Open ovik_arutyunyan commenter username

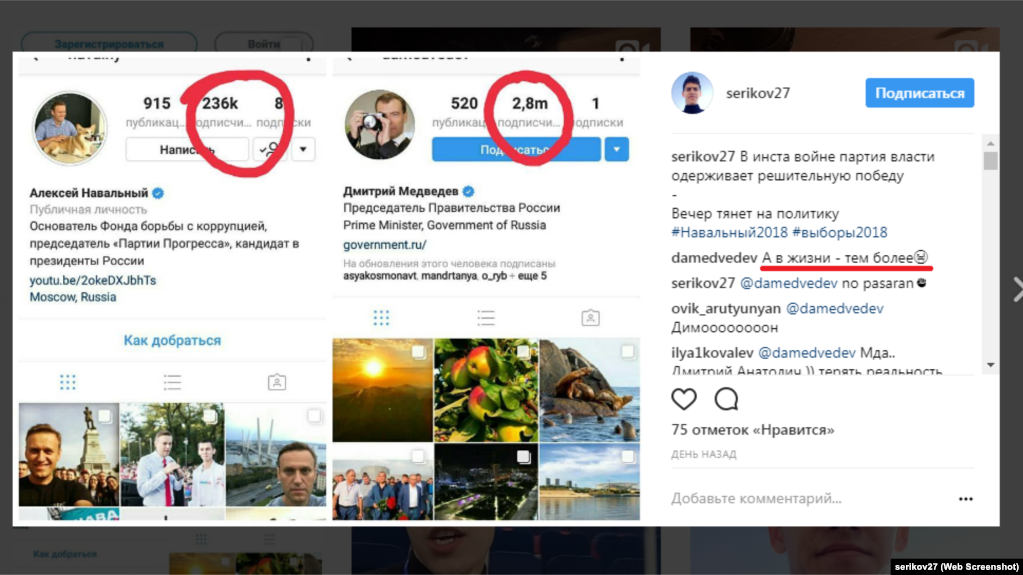click(x=725, y=308)
